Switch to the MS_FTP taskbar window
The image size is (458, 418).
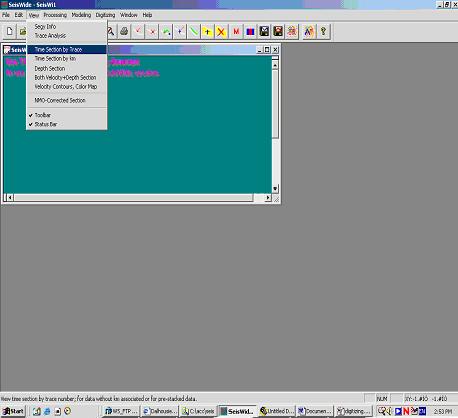point(121,411)
